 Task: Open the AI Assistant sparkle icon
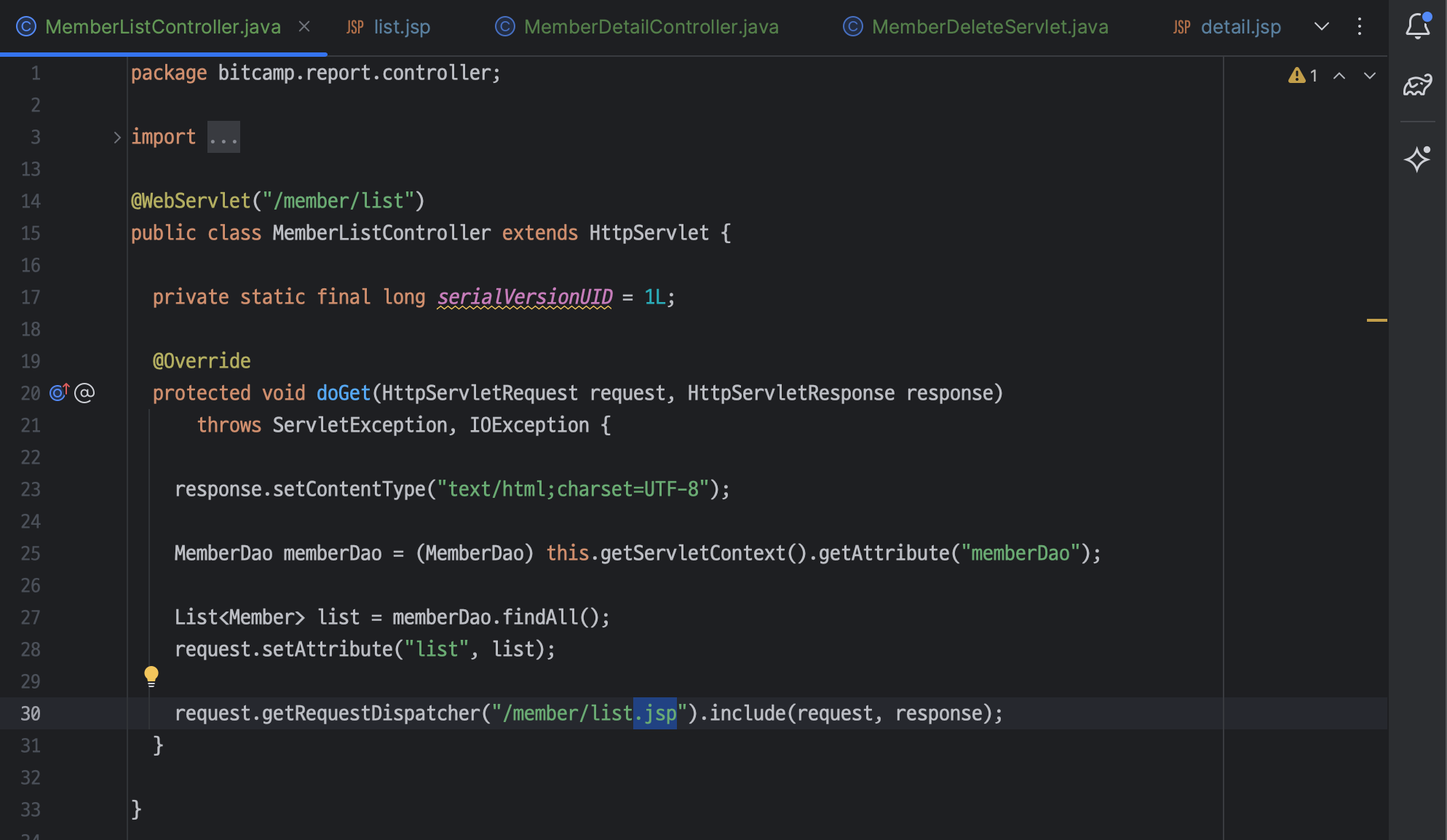point(1417,159)
